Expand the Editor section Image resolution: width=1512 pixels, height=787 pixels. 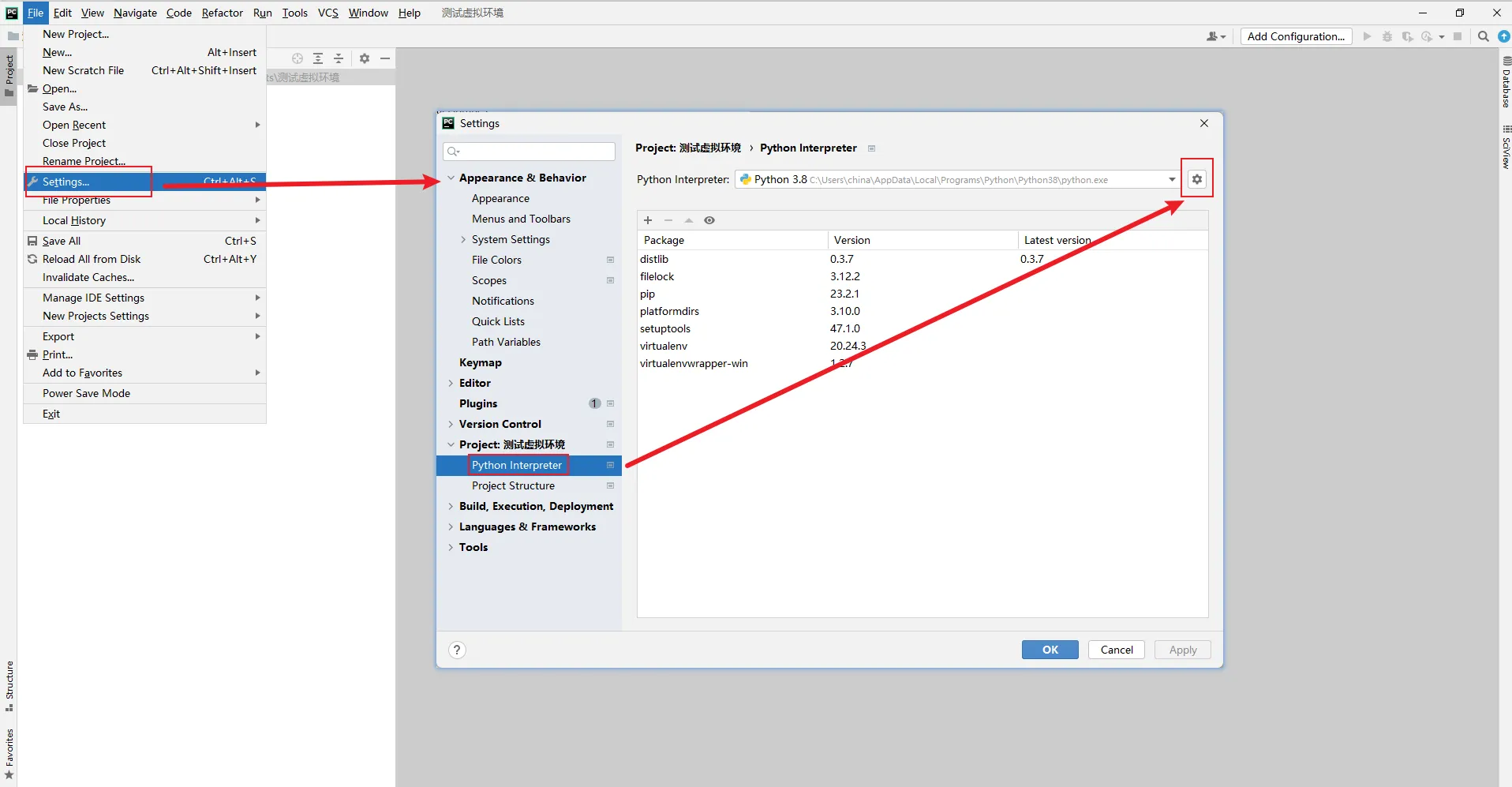point(451,383)
